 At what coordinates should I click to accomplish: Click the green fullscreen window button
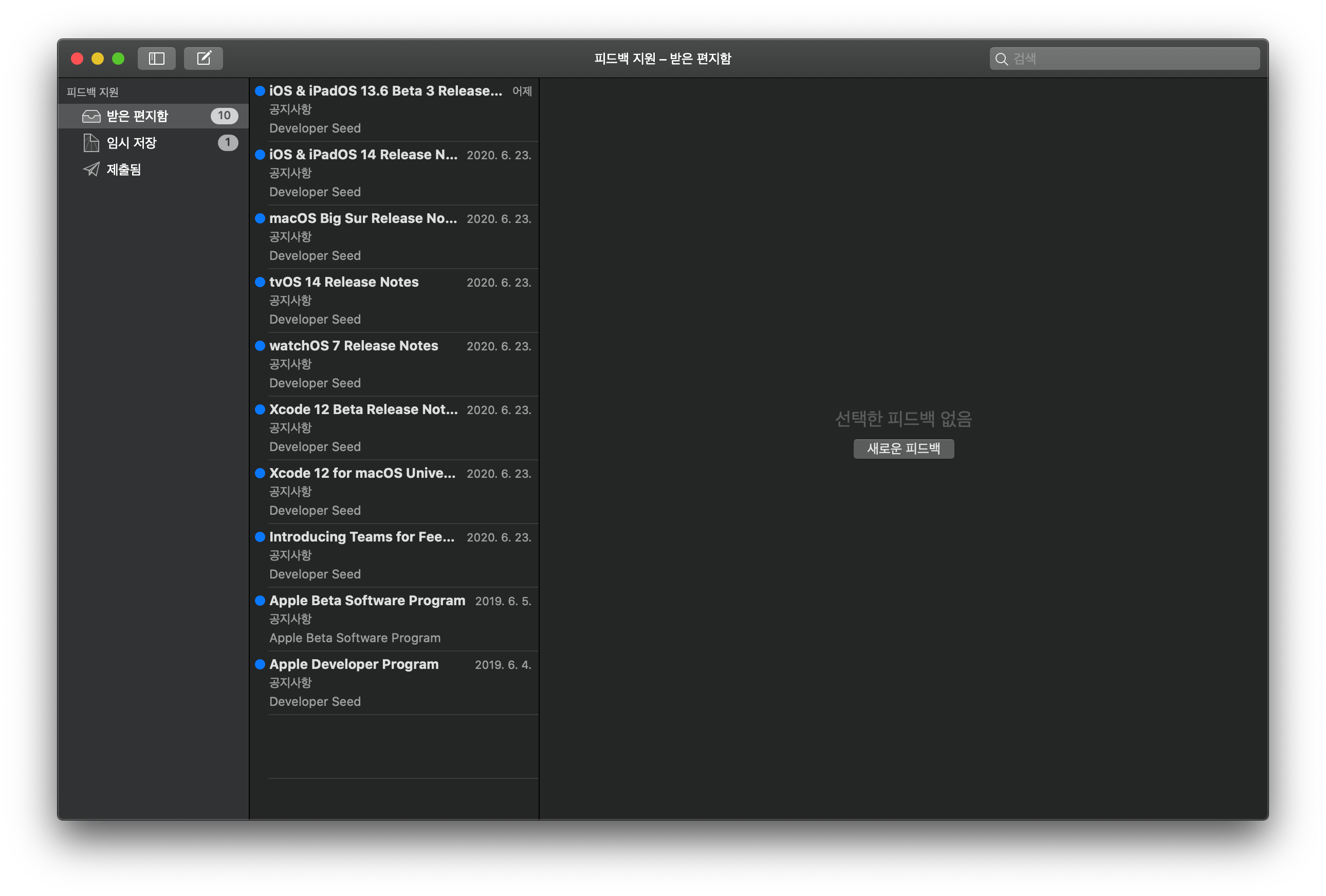point(118,59)
